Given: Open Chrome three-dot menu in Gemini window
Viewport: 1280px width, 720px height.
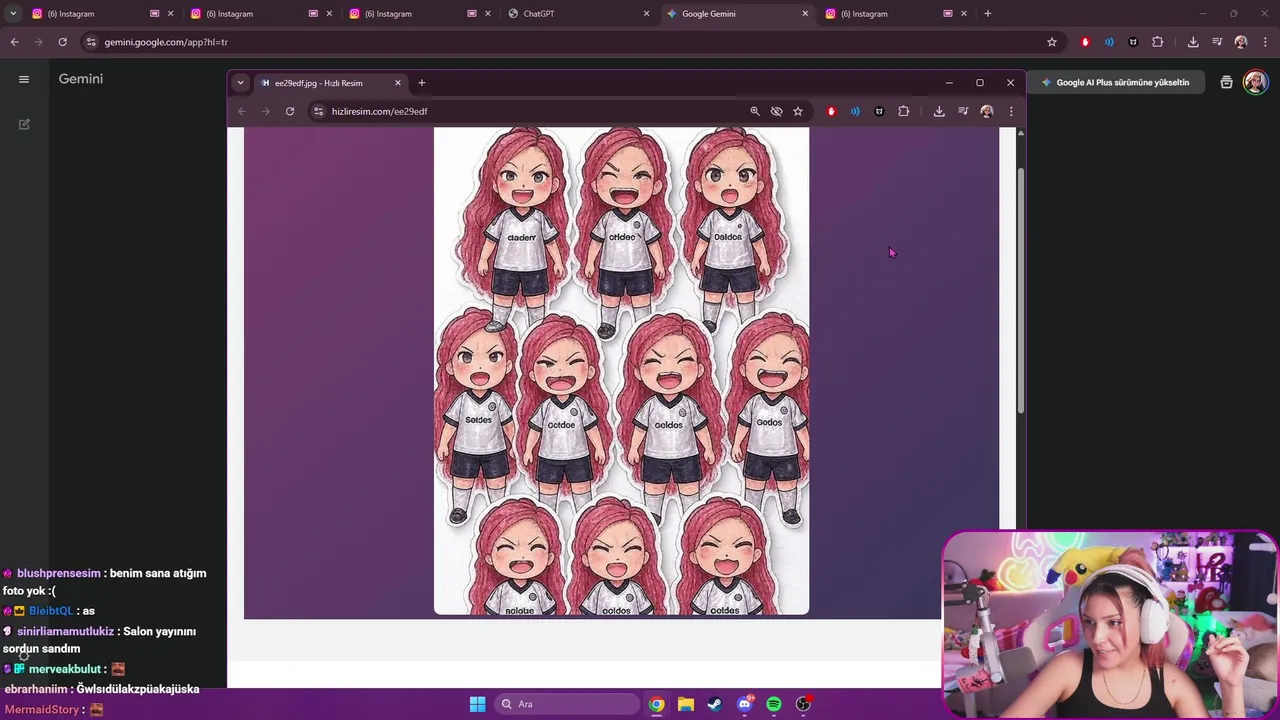Looking at the screenshot, I should point(1265,42).
